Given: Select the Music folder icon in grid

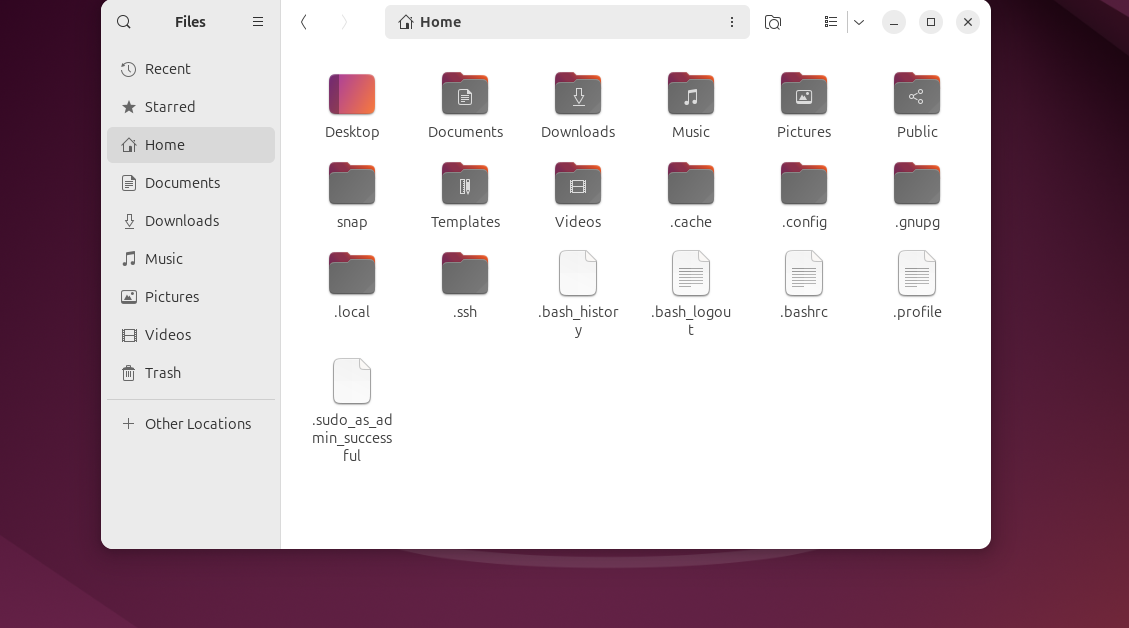Looking at the screenshot, I should (691, 95).
